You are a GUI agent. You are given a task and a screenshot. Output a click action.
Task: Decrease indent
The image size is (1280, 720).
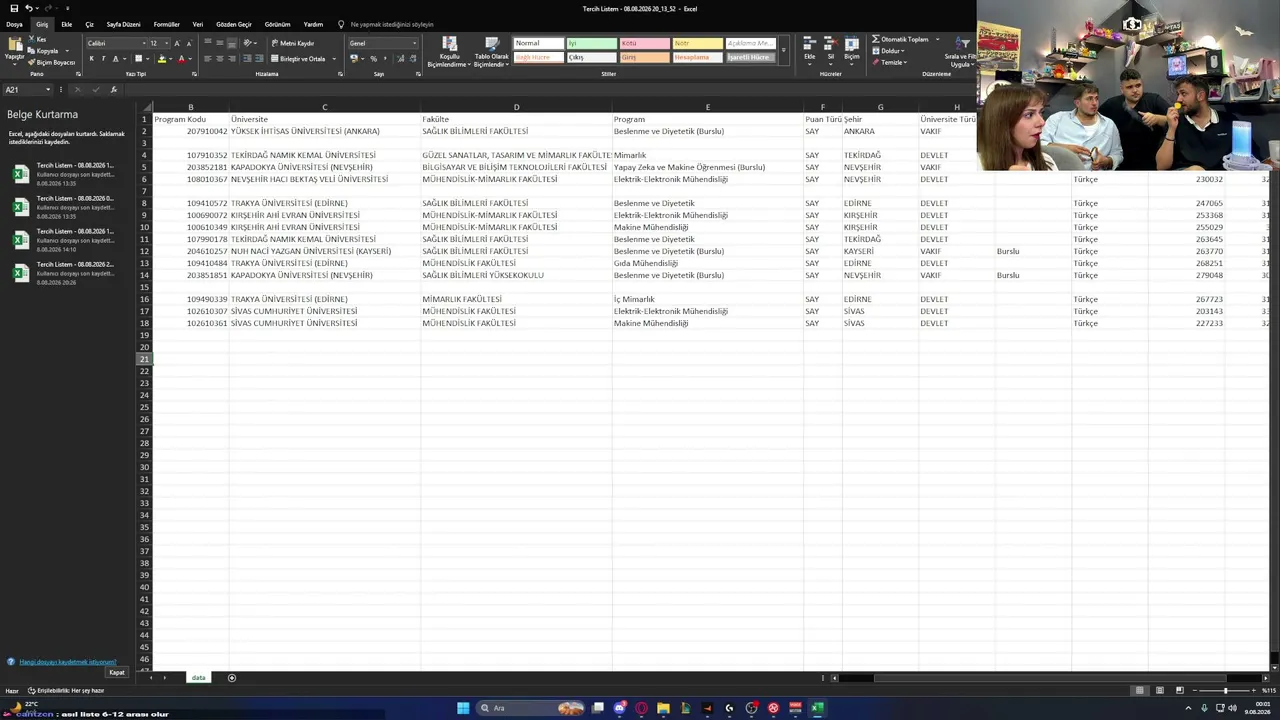point(248,59)
